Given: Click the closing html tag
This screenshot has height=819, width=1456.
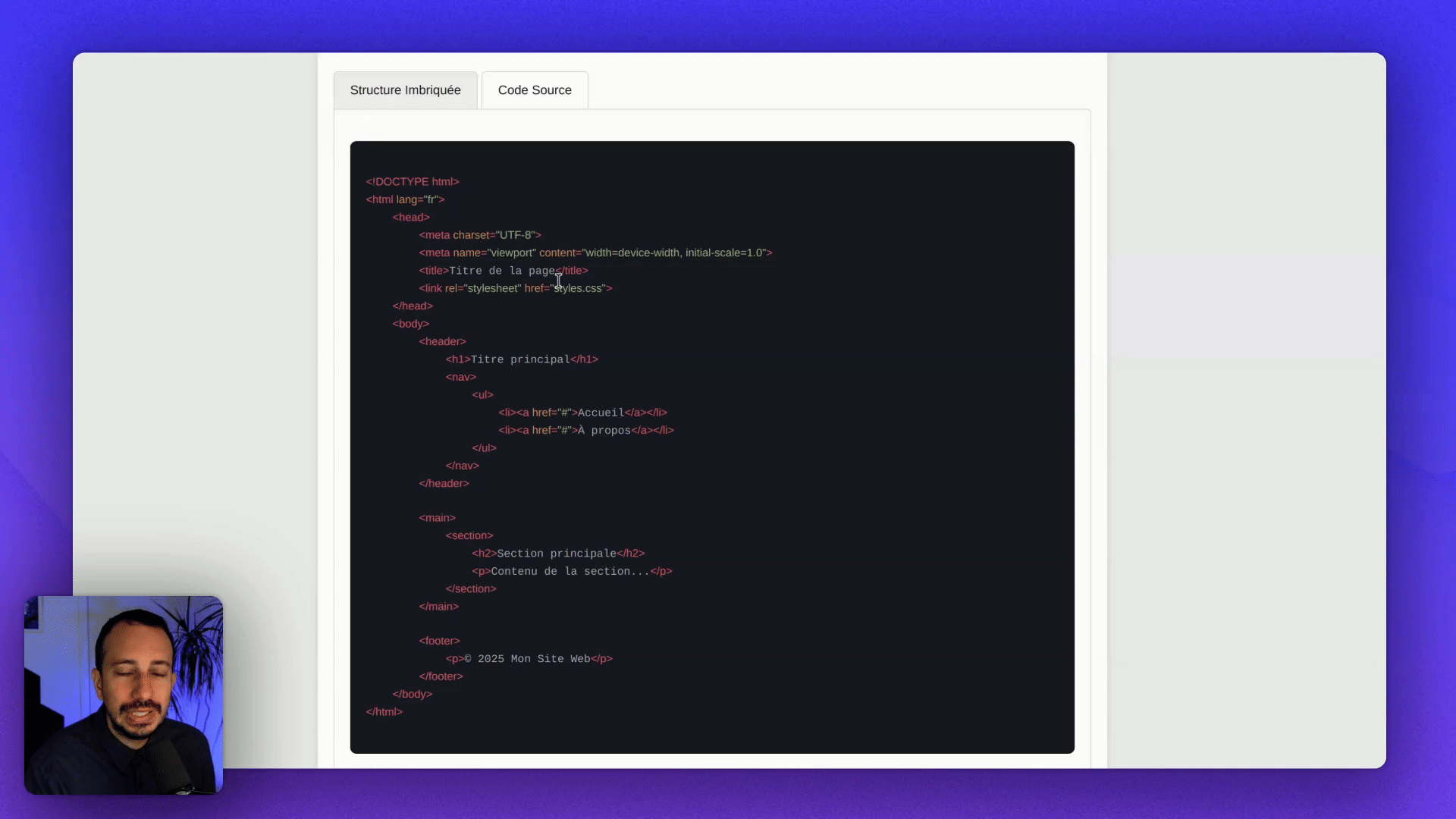Looking at the screenshot, I should click(x=384, y=711).
